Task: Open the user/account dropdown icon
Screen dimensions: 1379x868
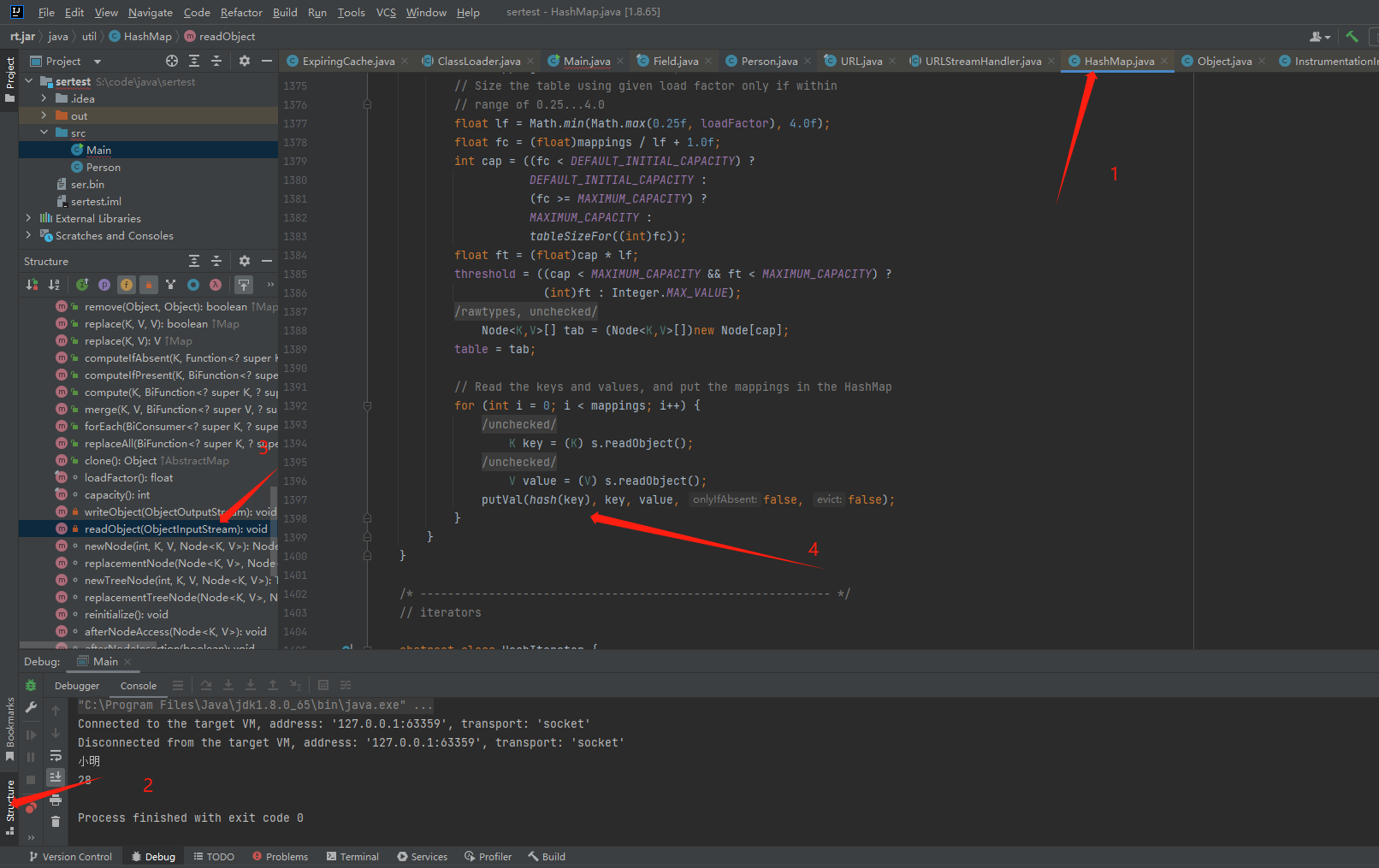Action: point(1320,37)
